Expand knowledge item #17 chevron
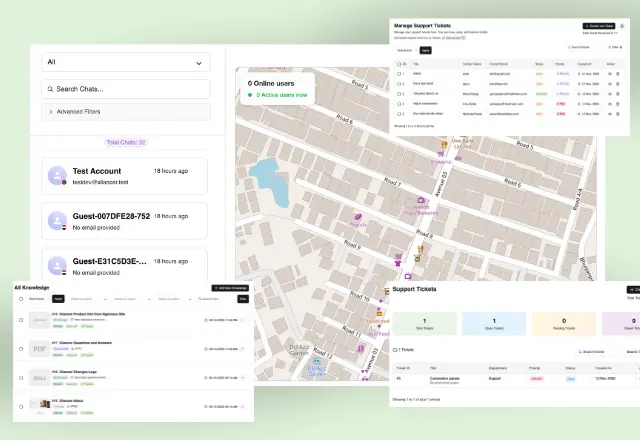The image size is (640, 440). pos(242,349)
